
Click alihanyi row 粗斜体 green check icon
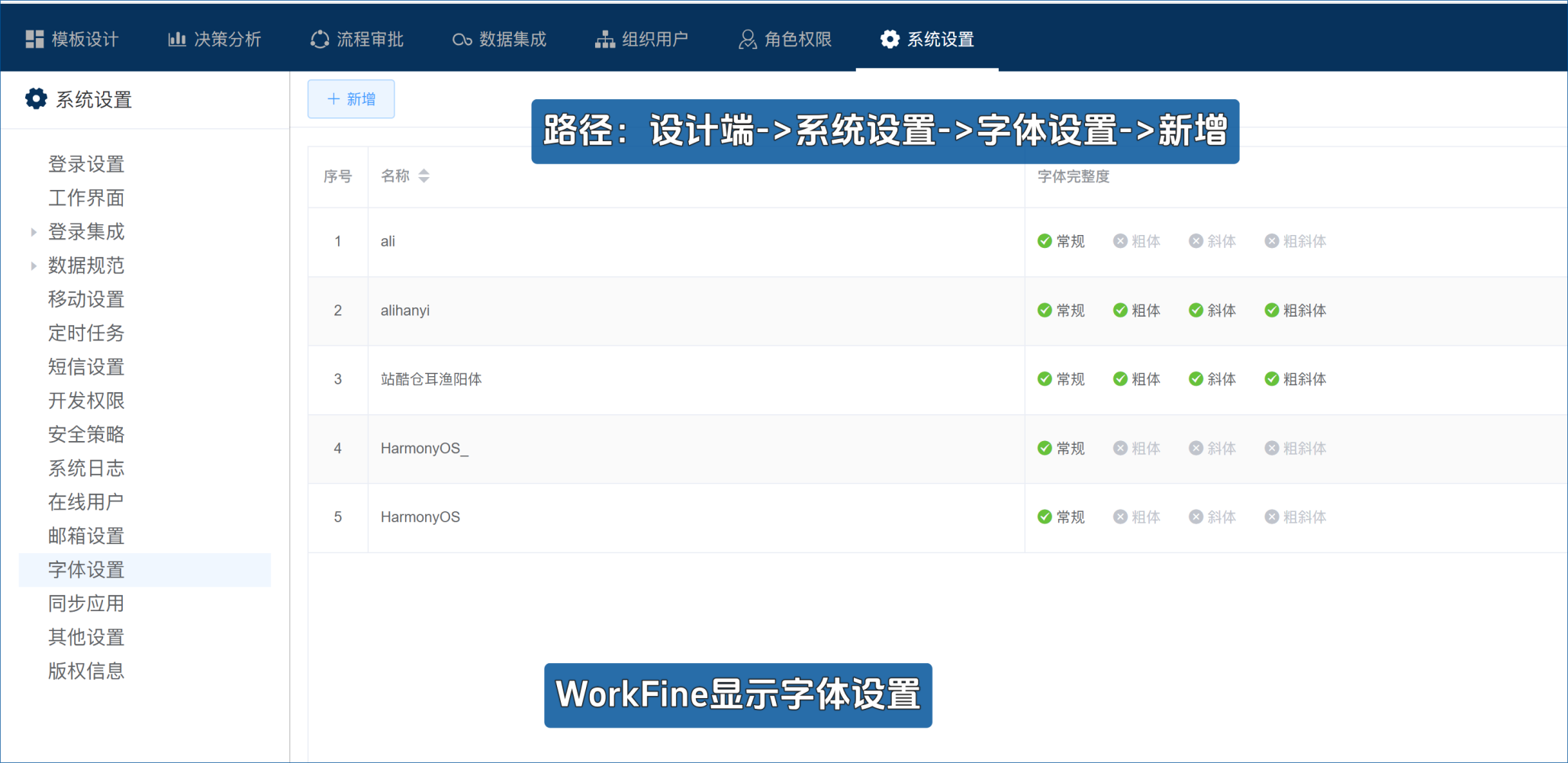coord(1272,311)
